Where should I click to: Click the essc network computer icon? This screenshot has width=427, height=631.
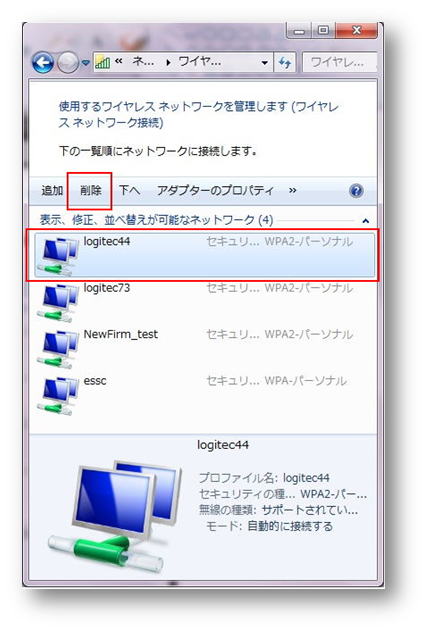57,395
